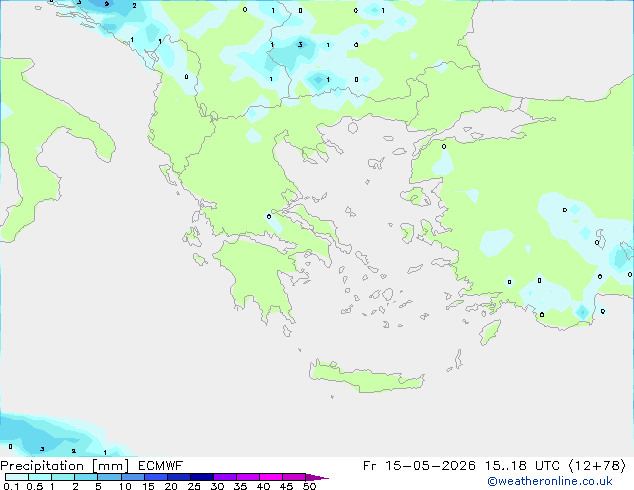Click the '0.1' legend value
This screenshot has height=490, width=634.
(x=11, y=486)
